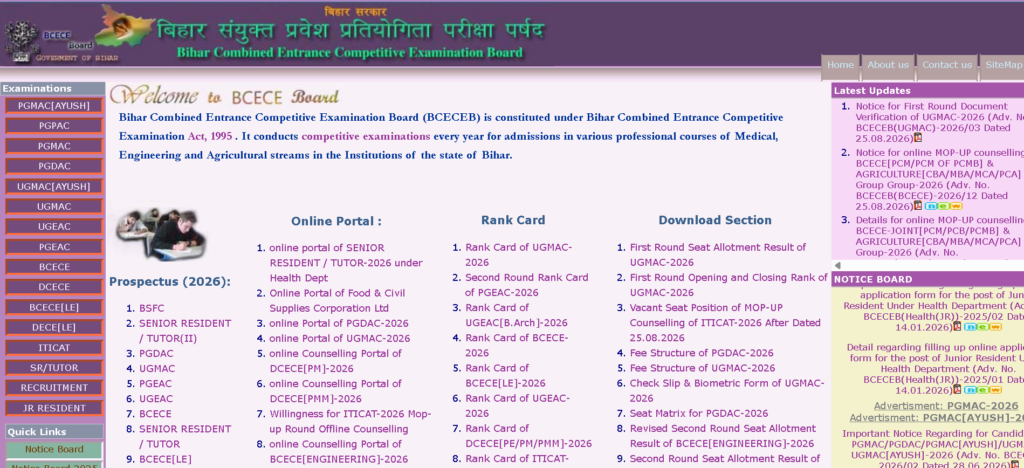Open UGMAC link in Prospectus list
The image size is (1024, 468).
(x=157, y=368)
